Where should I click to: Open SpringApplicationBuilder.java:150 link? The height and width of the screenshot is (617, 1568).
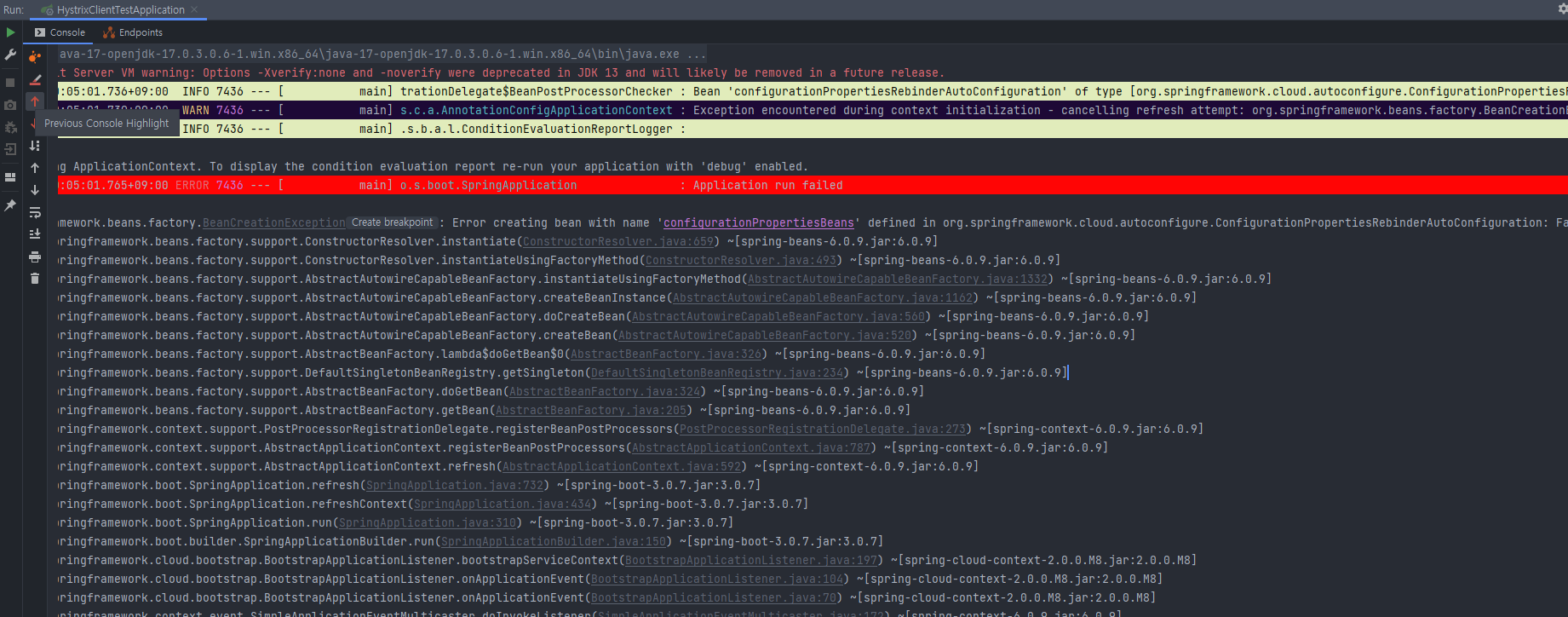pyautogui.click(x=554, y=542)
